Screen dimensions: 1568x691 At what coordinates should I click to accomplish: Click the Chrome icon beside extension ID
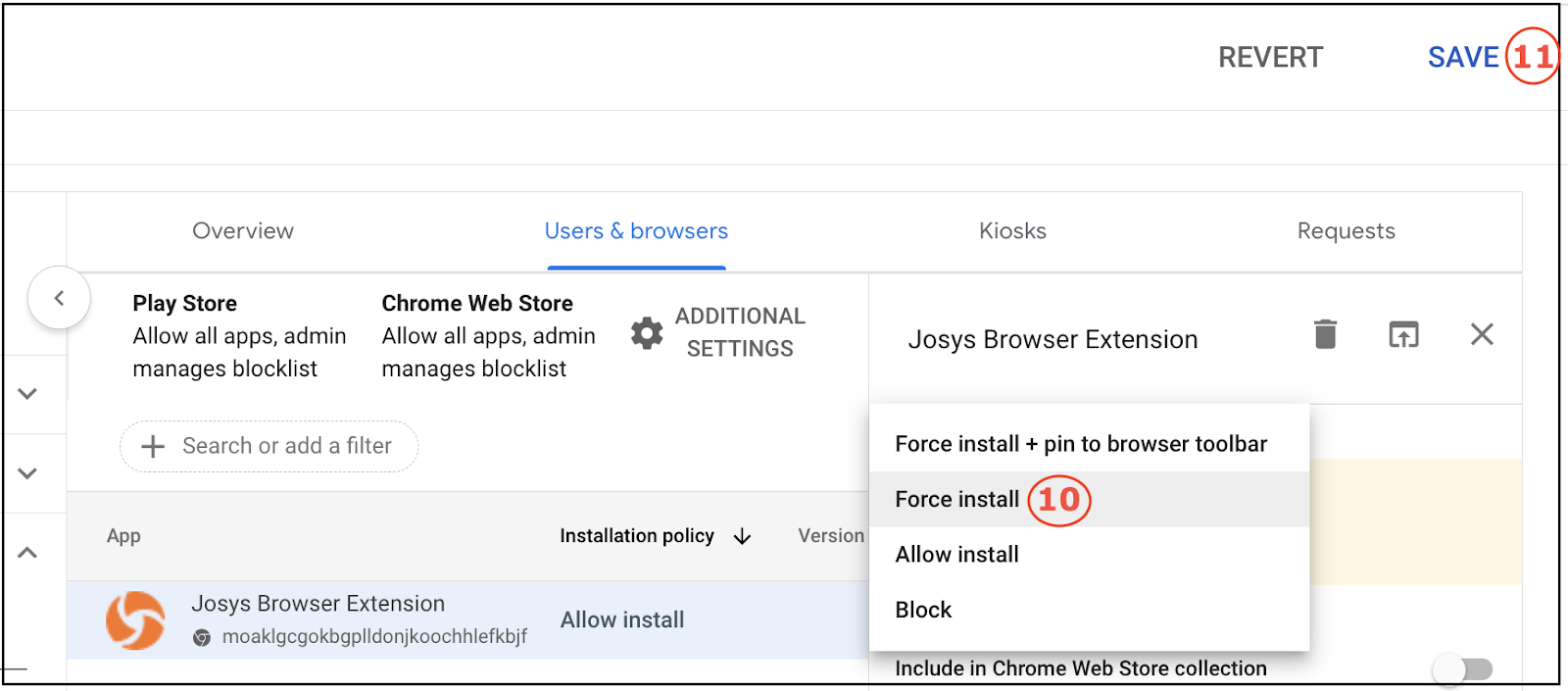(x=202, y=637)
